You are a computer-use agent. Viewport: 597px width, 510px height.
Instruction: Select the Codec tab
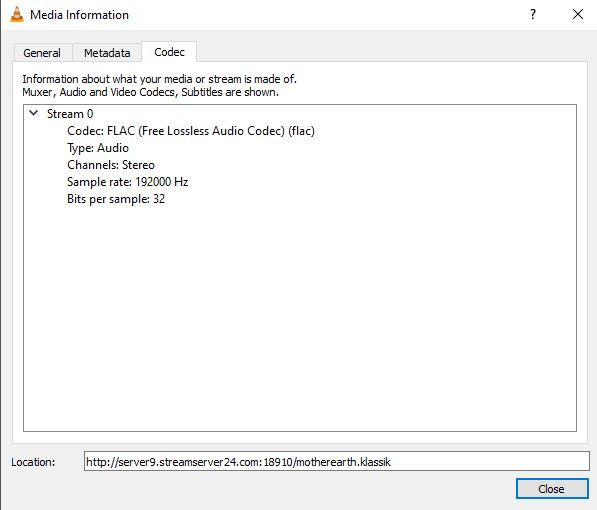point(169,51)
